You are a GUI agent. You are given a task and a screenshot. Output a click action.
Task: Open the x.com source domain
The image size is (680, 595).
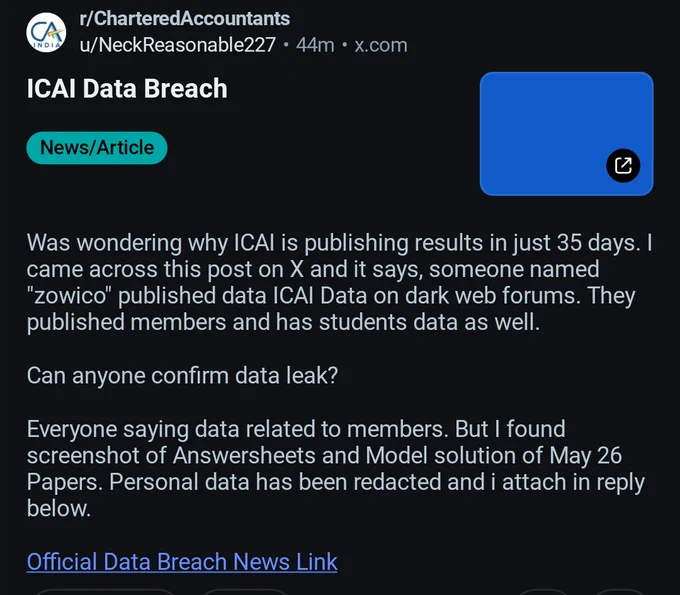pos(381,45)
